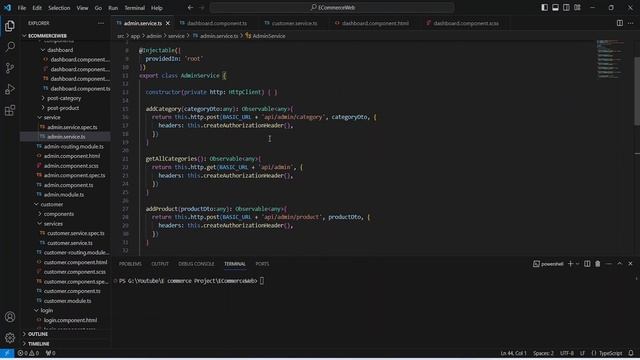Click the ECommerceWeb command center search box
The height and width of the screenshot is (360, 640).
coord(332,7)
